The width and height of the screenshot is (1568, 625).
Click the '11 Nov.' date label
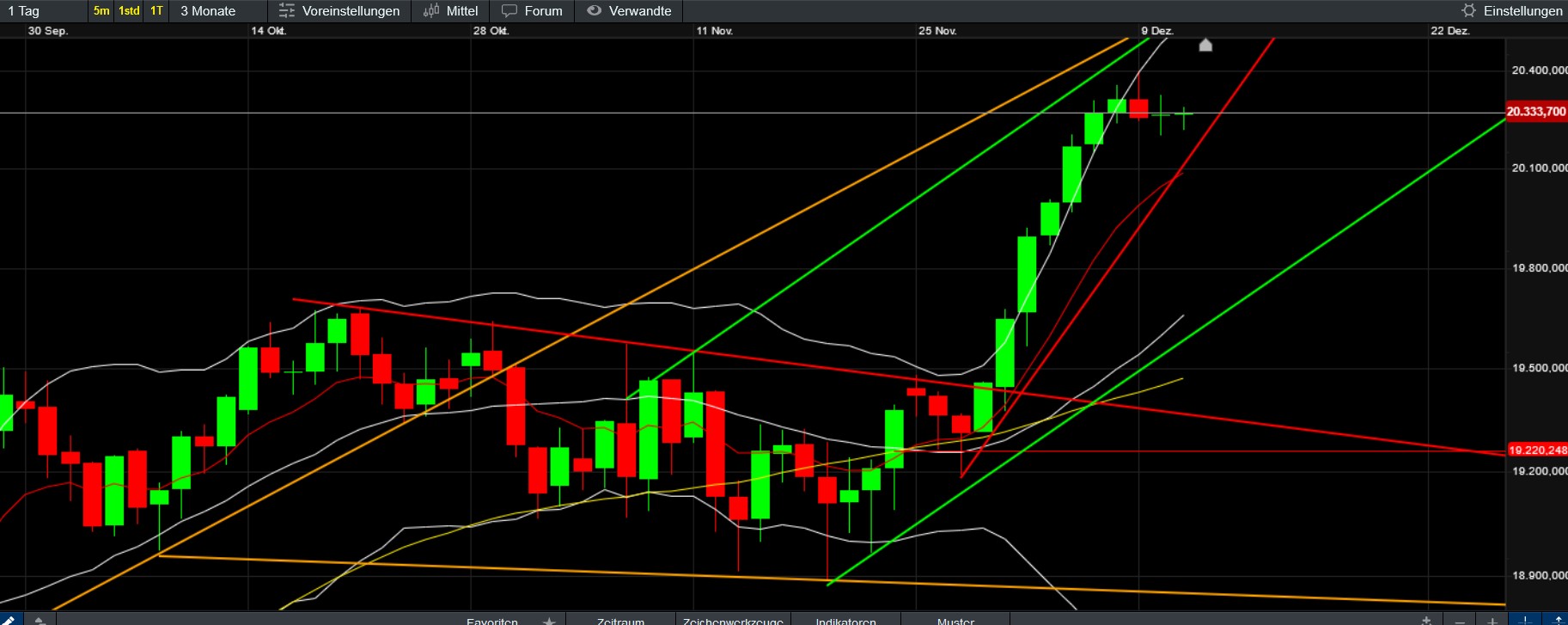[715, 31]
